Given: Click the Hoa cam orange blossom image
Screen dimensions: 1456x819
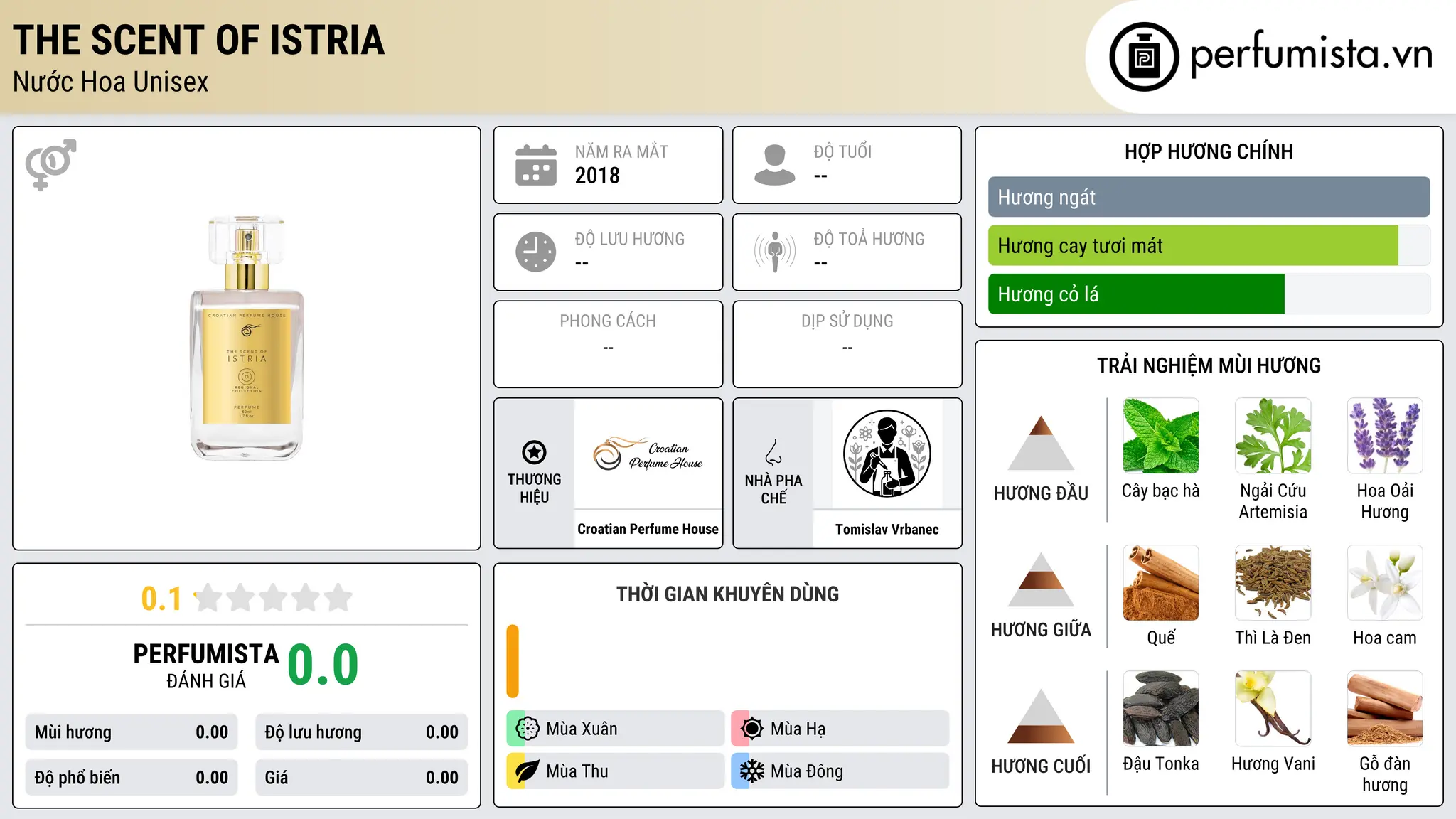Looking at the screenshot, I should [x=1385, y=583].
